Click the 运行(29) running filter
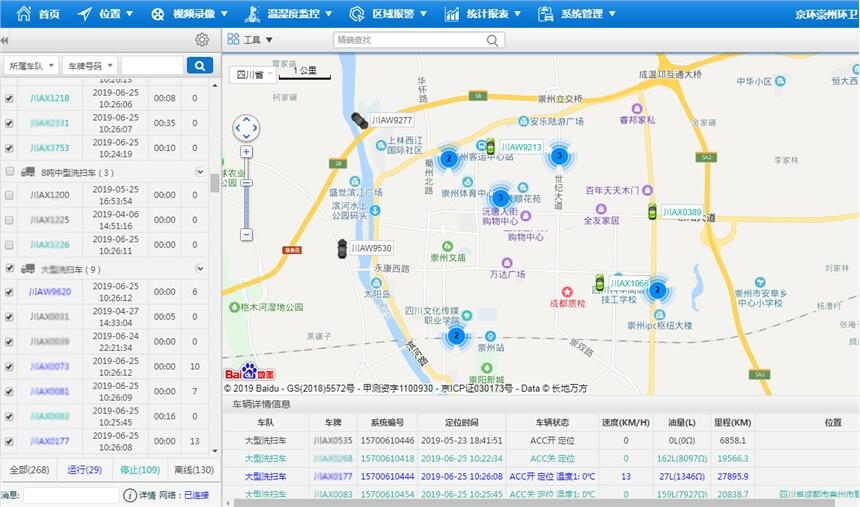The height and width of the screenshot is (507, 860). [83, 470]
